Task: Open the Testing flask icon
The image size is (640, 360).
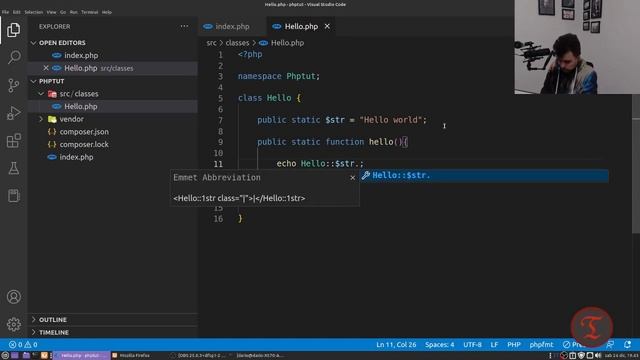Action: pos(13,168)
